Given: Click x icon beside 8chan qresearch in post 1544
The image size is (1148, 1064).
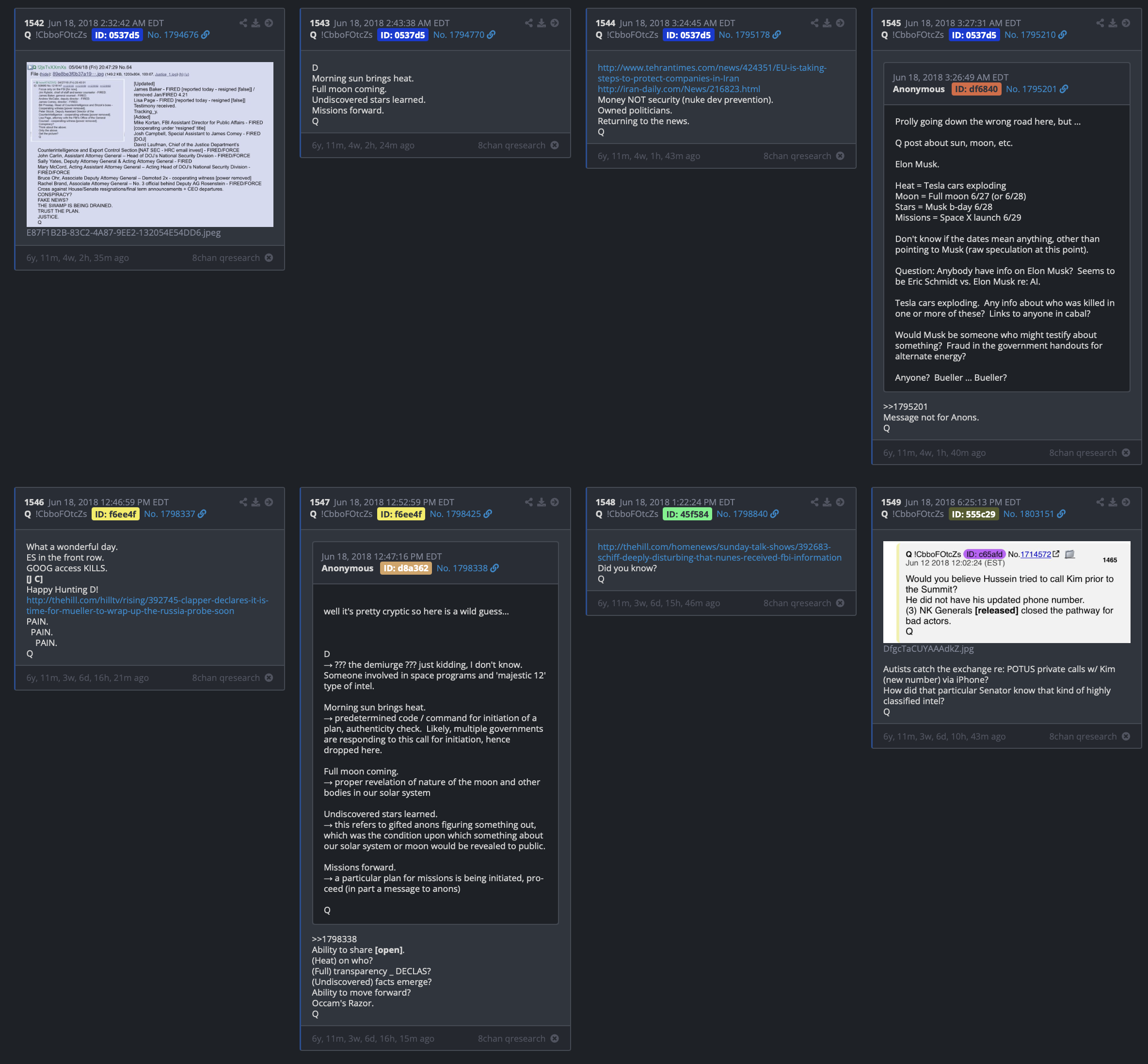Looking at the screenshot, I should click(840, 156).
